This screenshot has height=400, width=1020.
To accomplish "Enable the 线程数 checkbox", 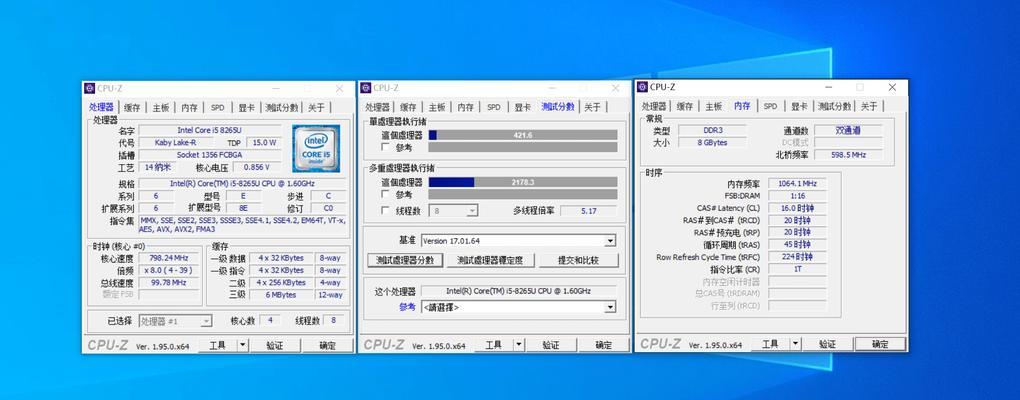I will (385, 211).
